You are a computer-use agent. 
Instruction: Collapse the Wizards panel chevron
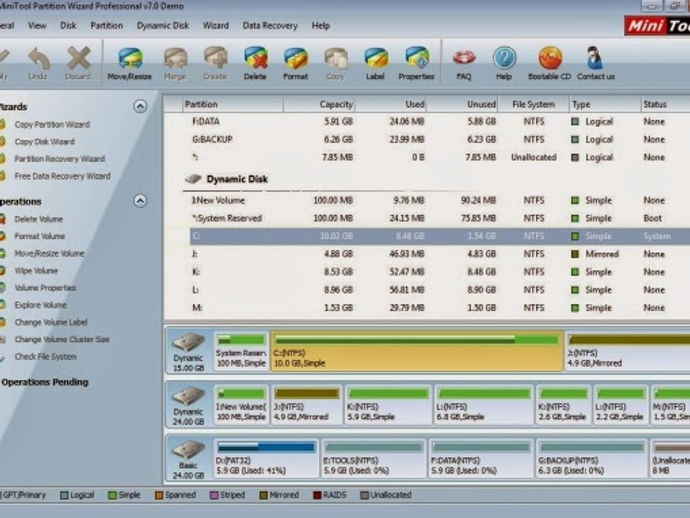click(140, 106)
